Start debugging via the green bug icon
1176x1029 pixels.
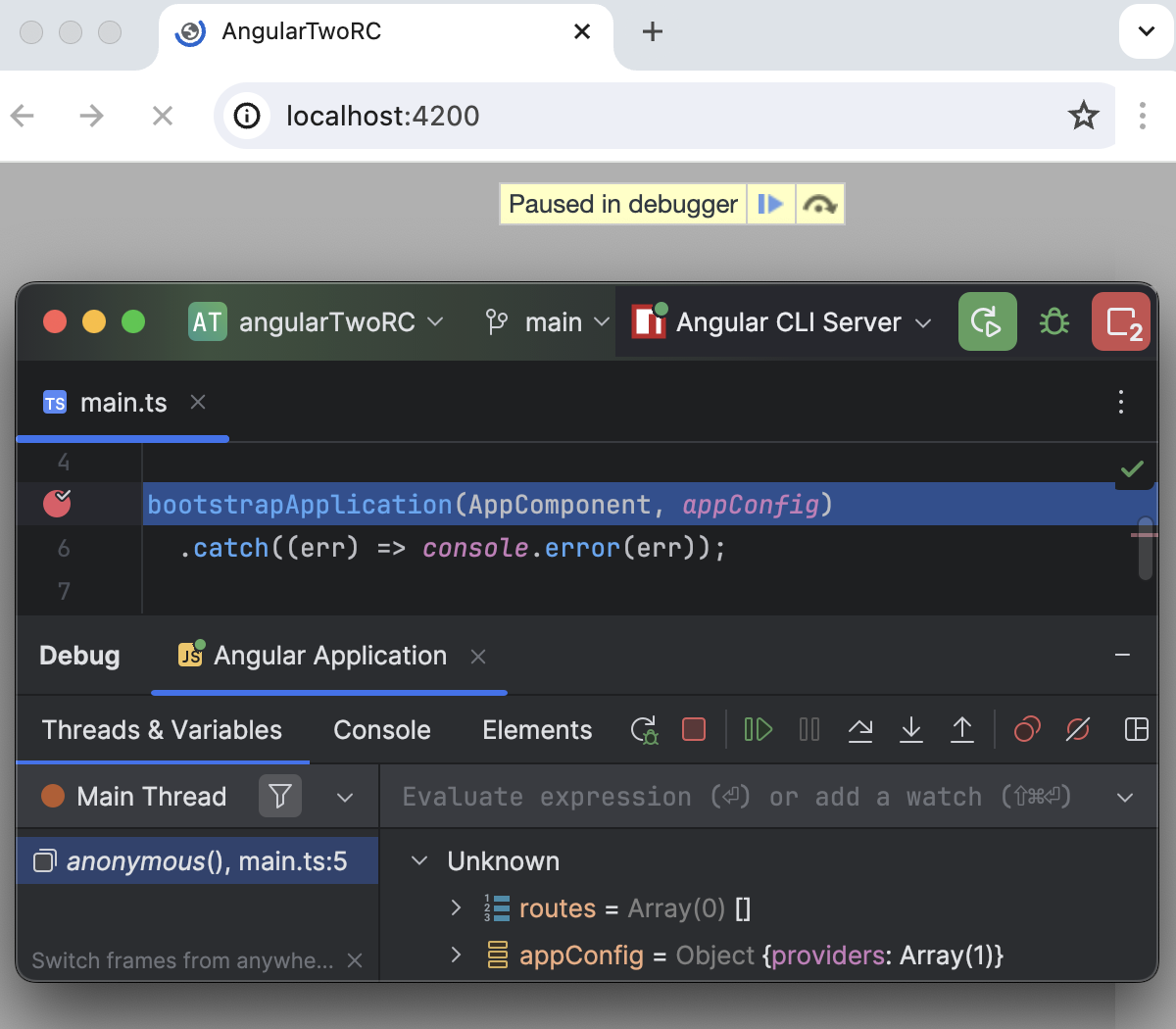pos(1053,321)
